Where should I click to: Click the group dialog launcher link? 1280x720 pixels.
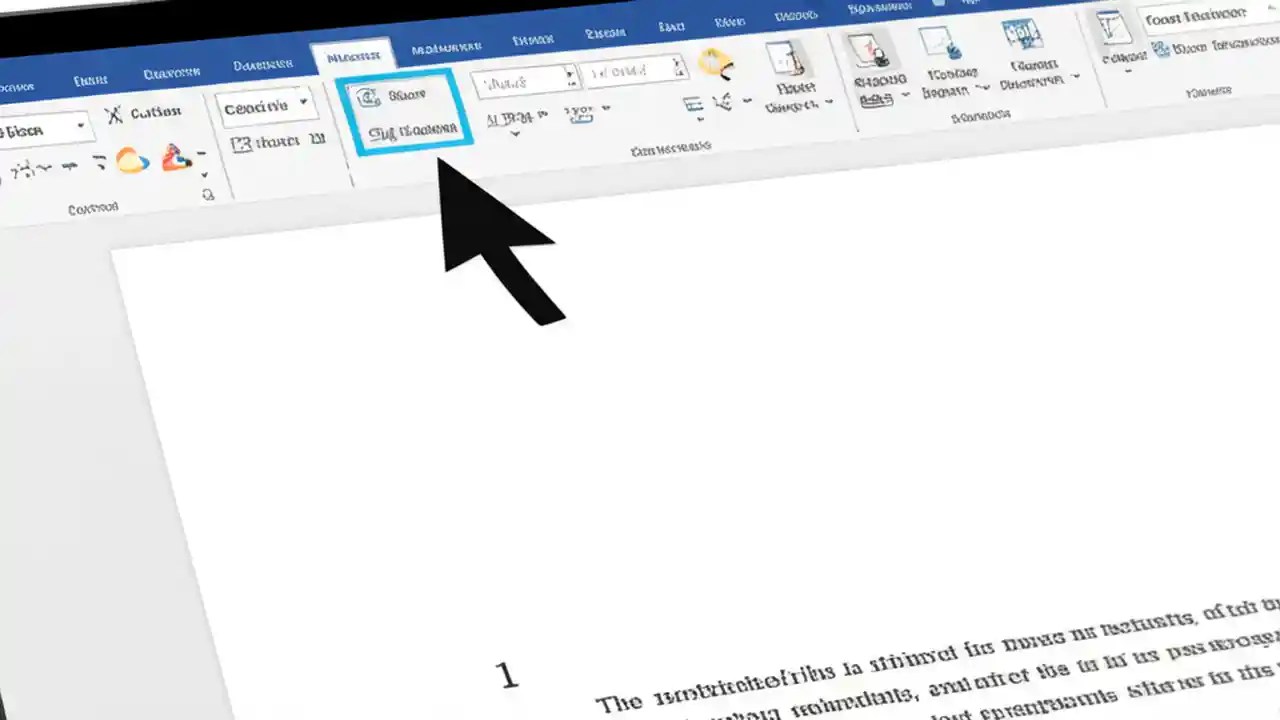point(206,193)
